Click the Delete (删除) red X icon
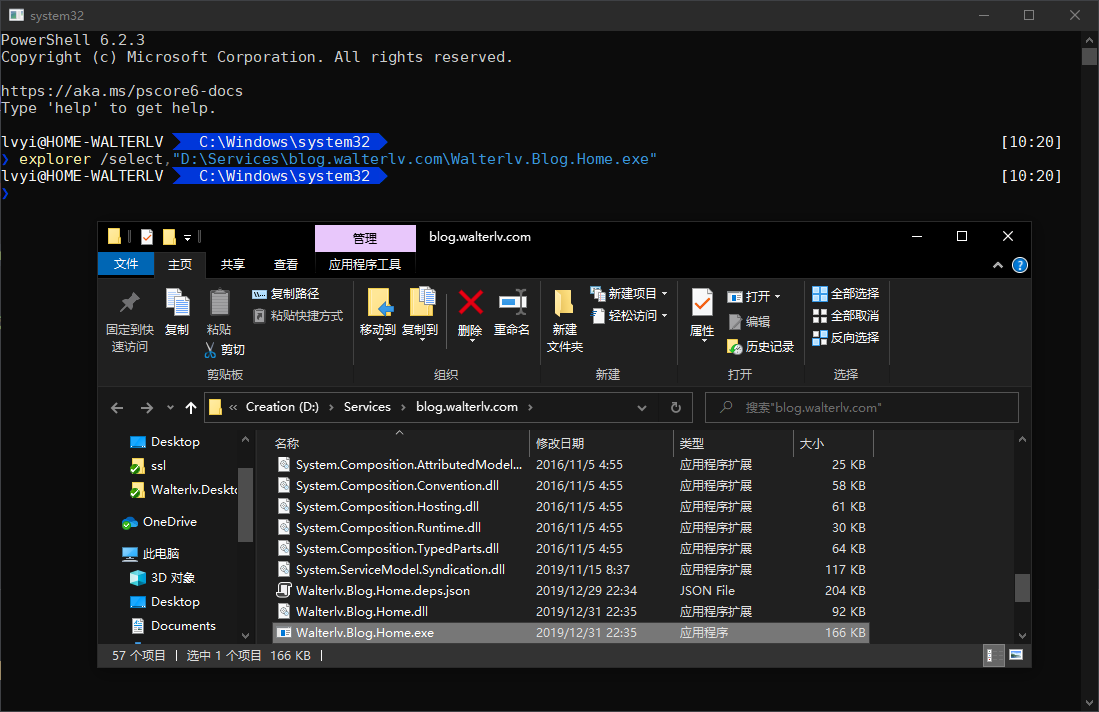The height and width of the screenshot is (712, 1099). point(470,303)
